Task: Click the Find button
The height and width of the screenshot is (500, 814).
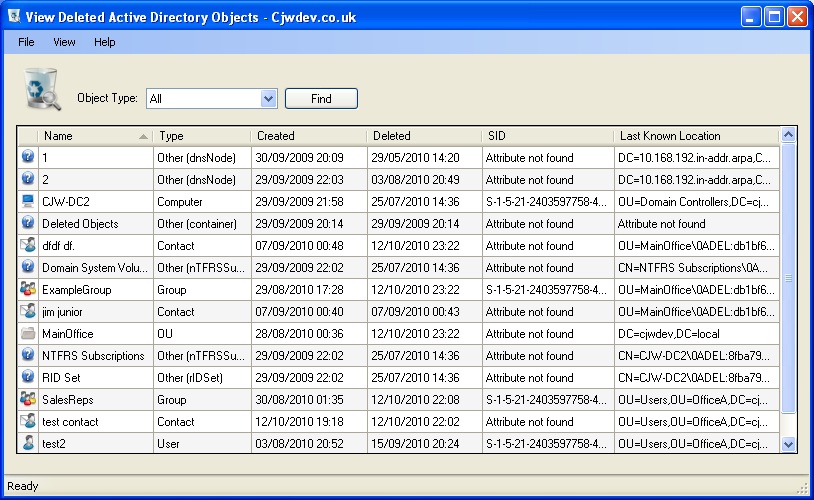Action: pyautogui.click(x=321, y=99)
